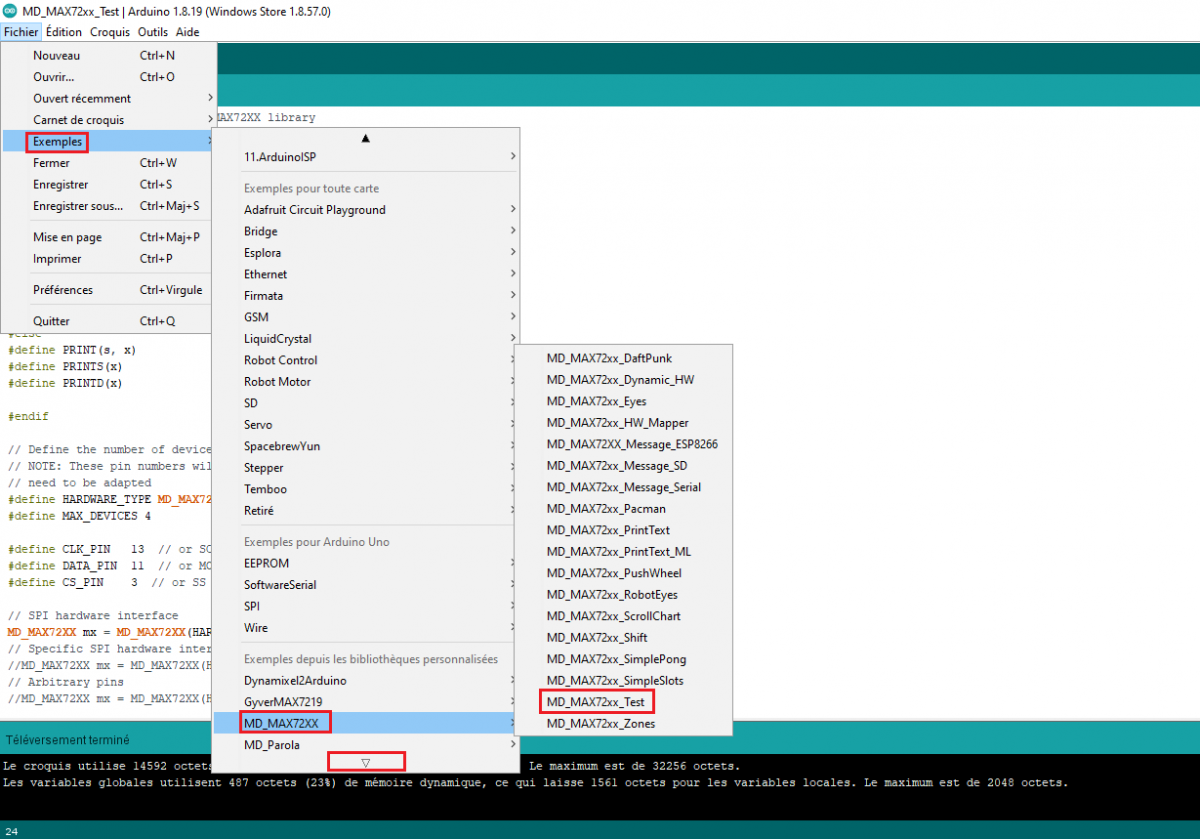1200x839 pixels.
Task: Open the Wire examples entry
Action: point(365,628)
